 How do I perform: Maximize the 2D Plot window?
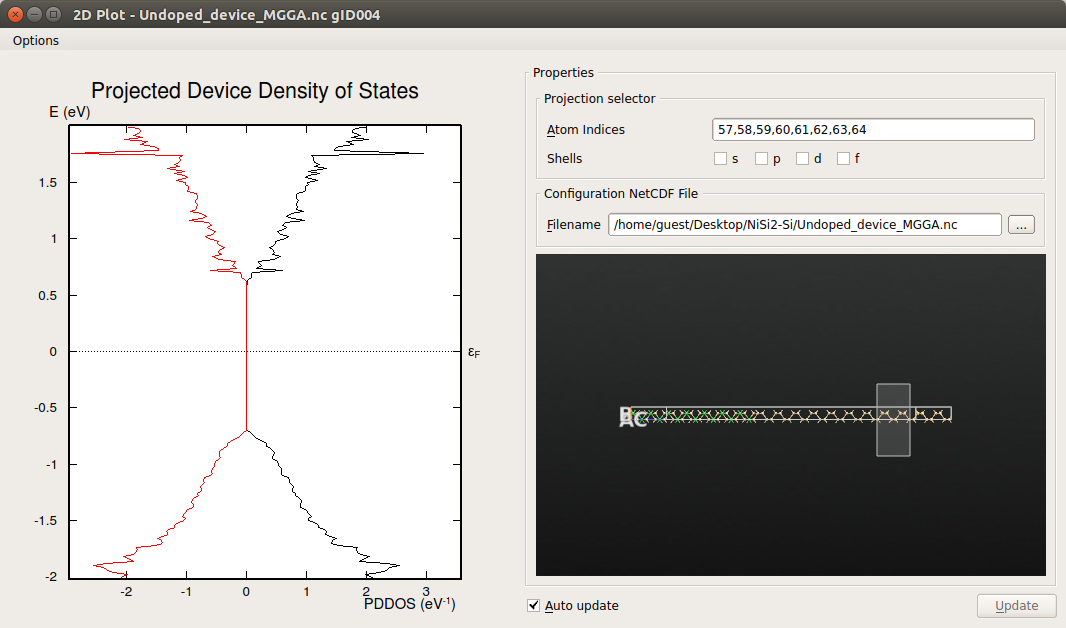(x=54, y=14)
